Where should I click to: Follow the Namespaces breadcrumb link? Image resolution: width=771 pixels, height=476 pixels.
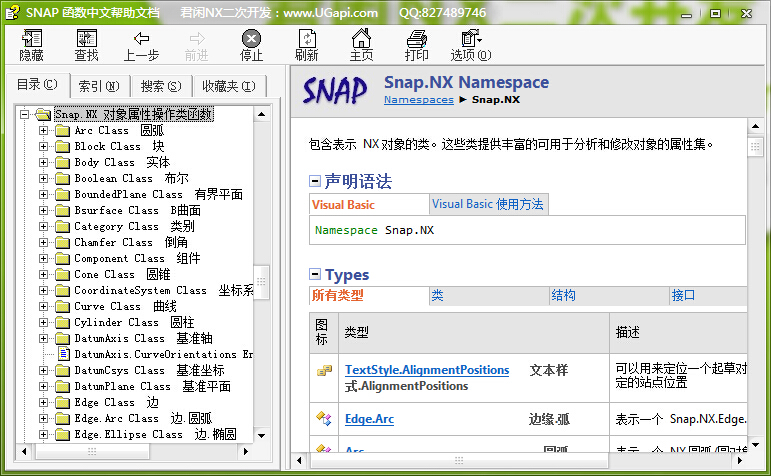[418, 100]
